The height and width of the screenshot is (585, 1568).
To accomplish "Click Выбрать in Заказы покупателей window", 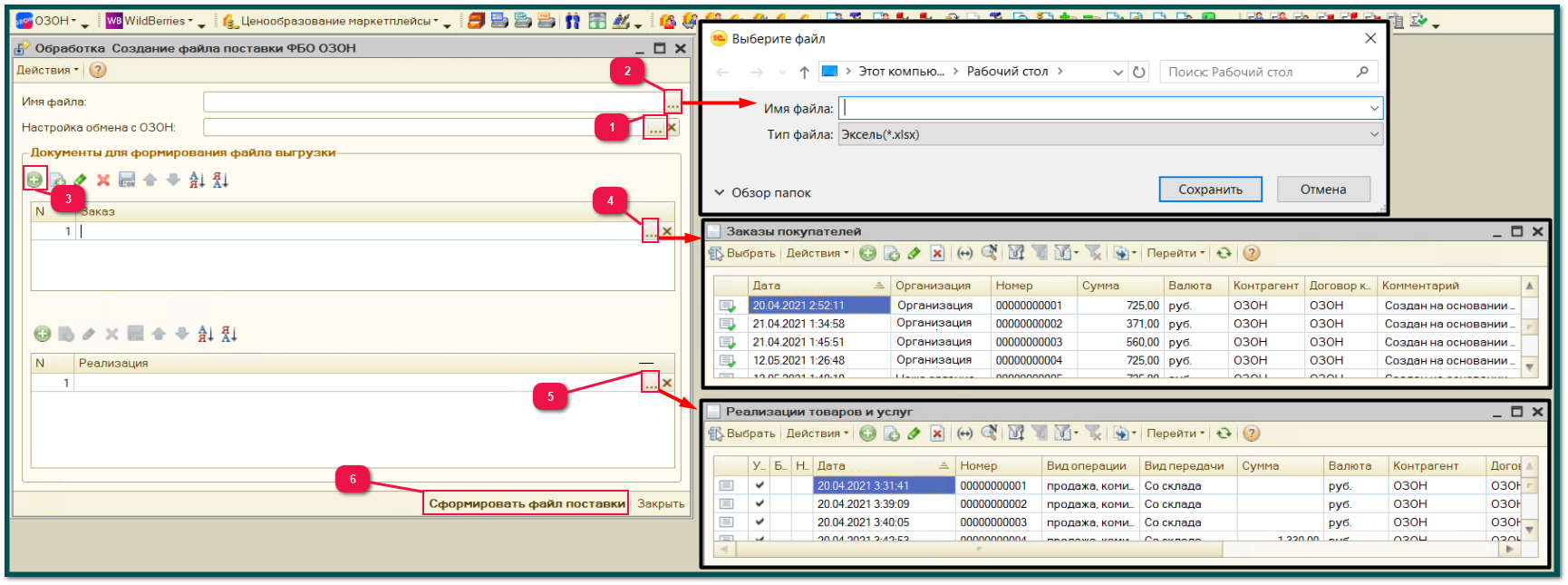I will 741,253.
